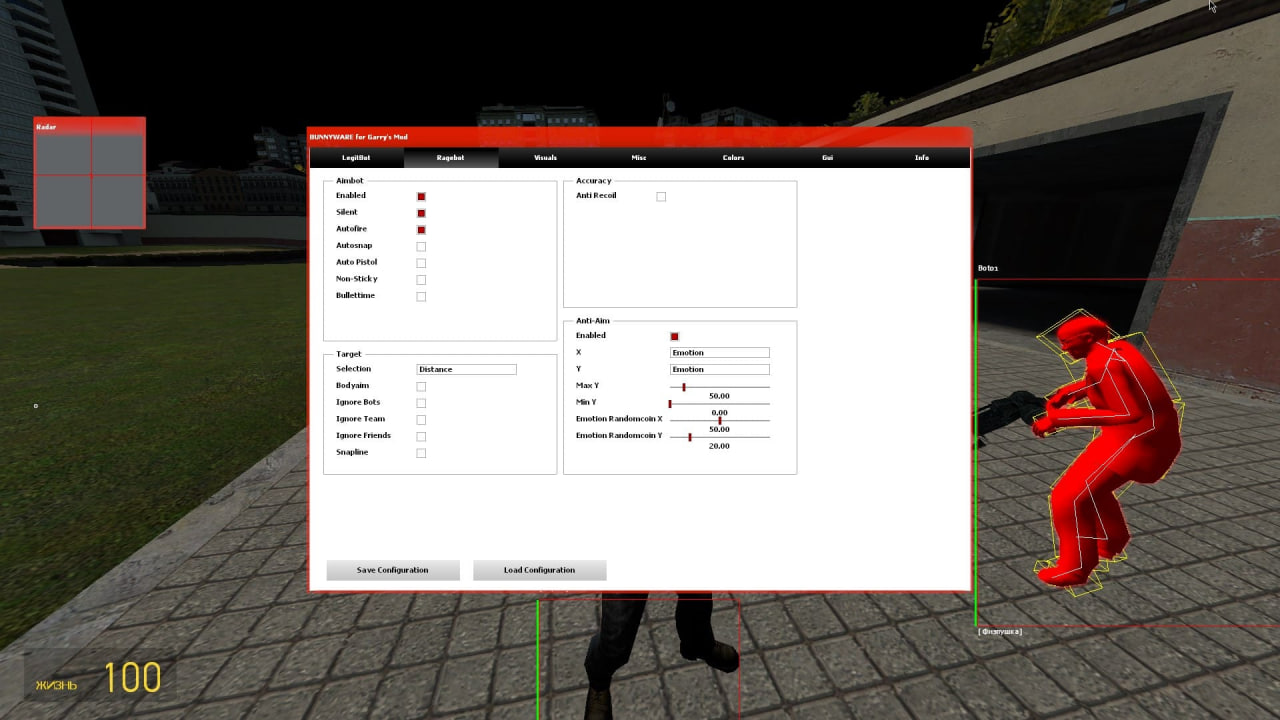This screenshot has width=1280, height=720.
Task: Turn off the Autofire checkbox
Action: 421,230
